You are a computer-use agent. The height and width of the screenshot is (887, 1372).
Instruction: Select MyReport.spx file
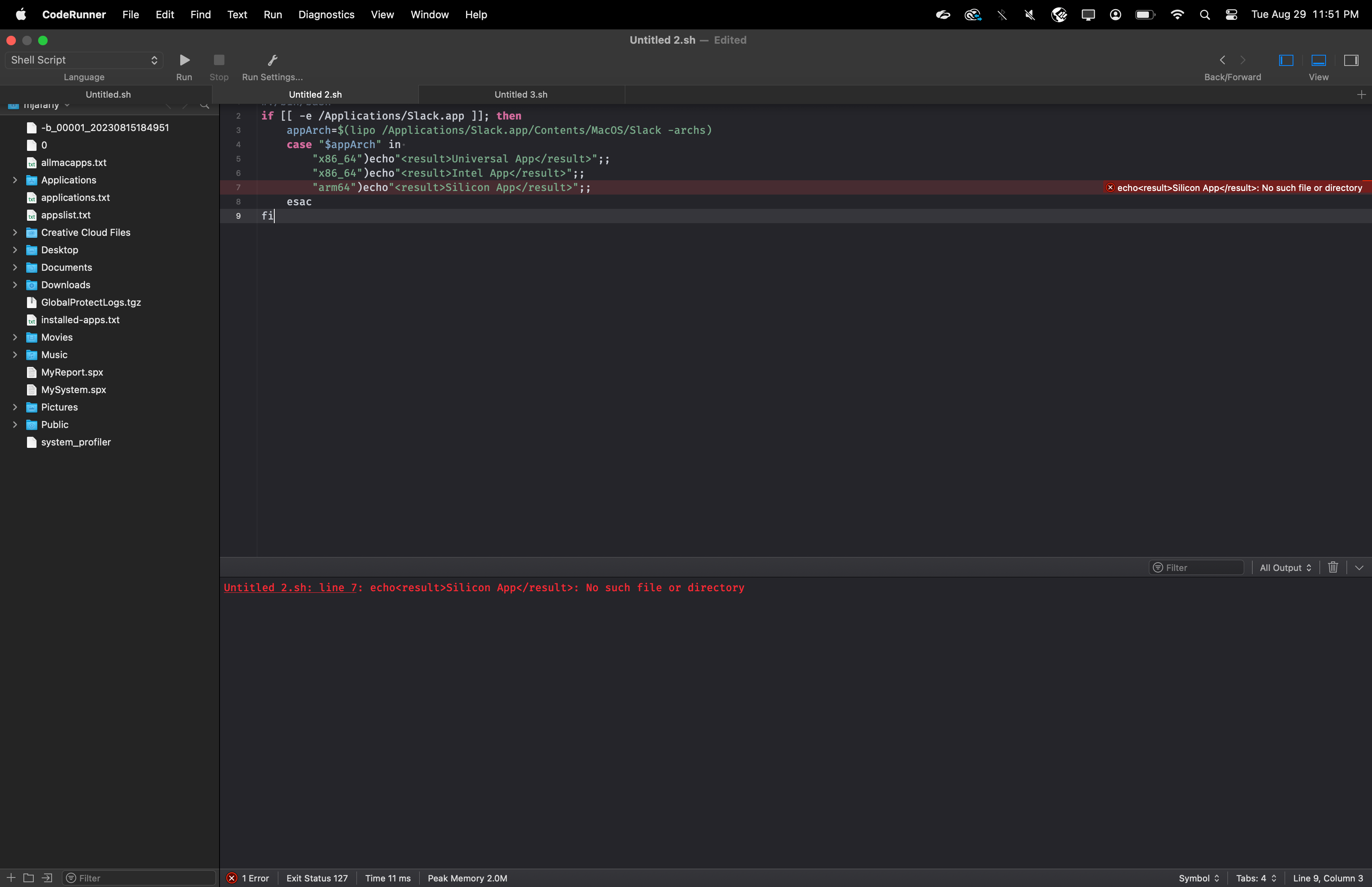pyautogui.click(x=72, y=372)
